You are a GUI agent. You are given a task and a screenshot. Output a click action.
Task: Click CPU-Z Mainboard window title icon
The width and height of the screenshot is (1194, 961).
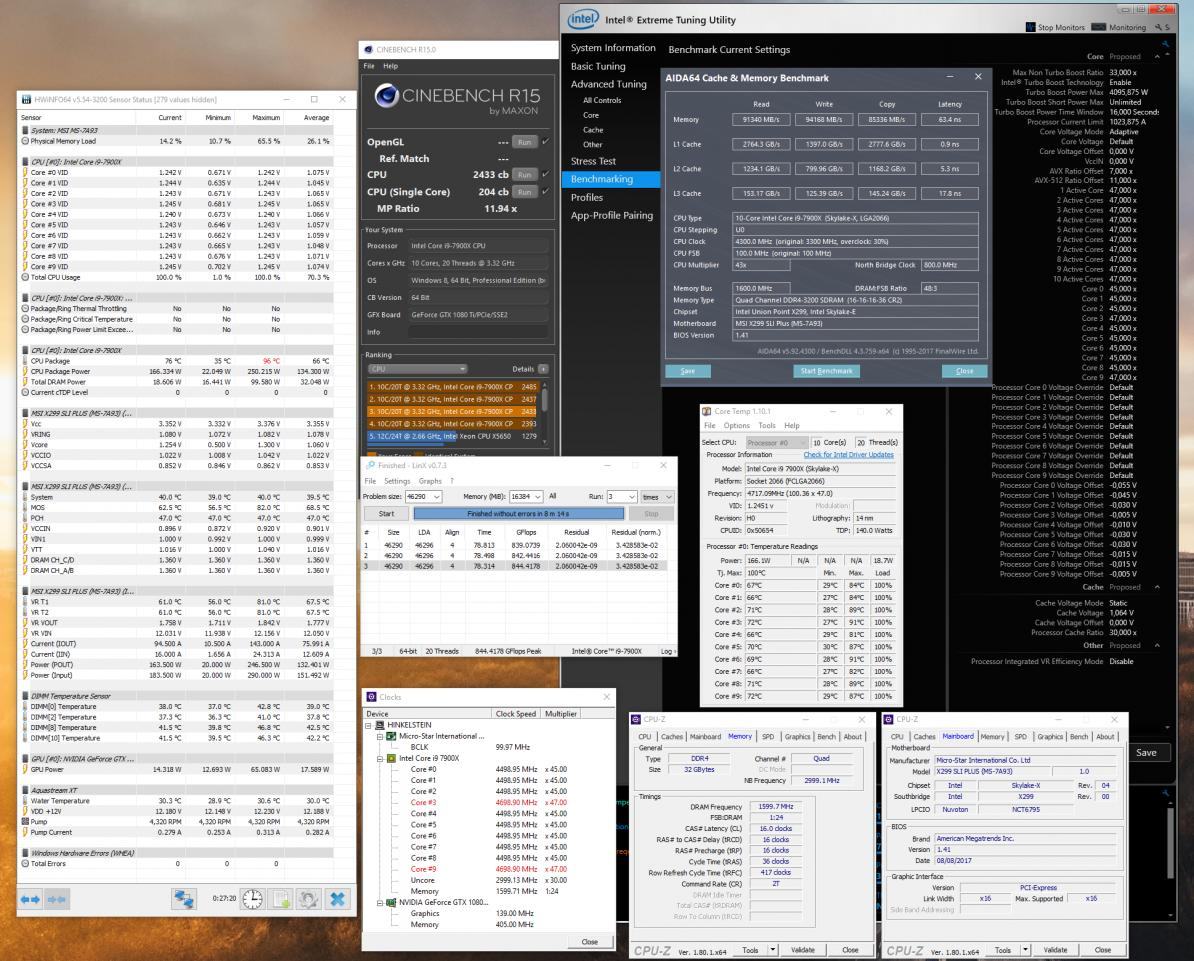(x=889, y=719)
